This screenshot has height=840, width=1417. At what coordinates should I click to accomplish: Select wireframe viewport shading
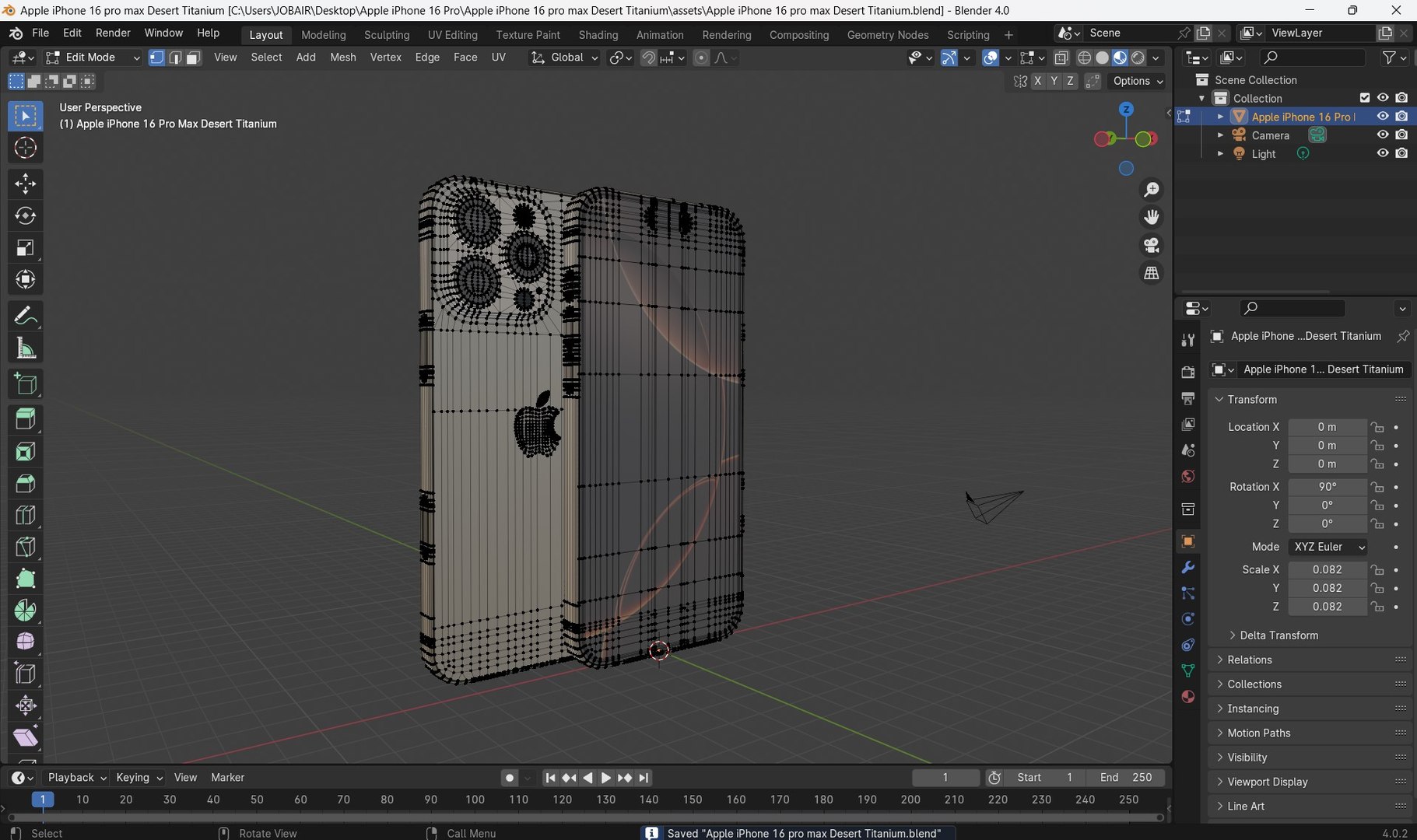coord(1084,58)
